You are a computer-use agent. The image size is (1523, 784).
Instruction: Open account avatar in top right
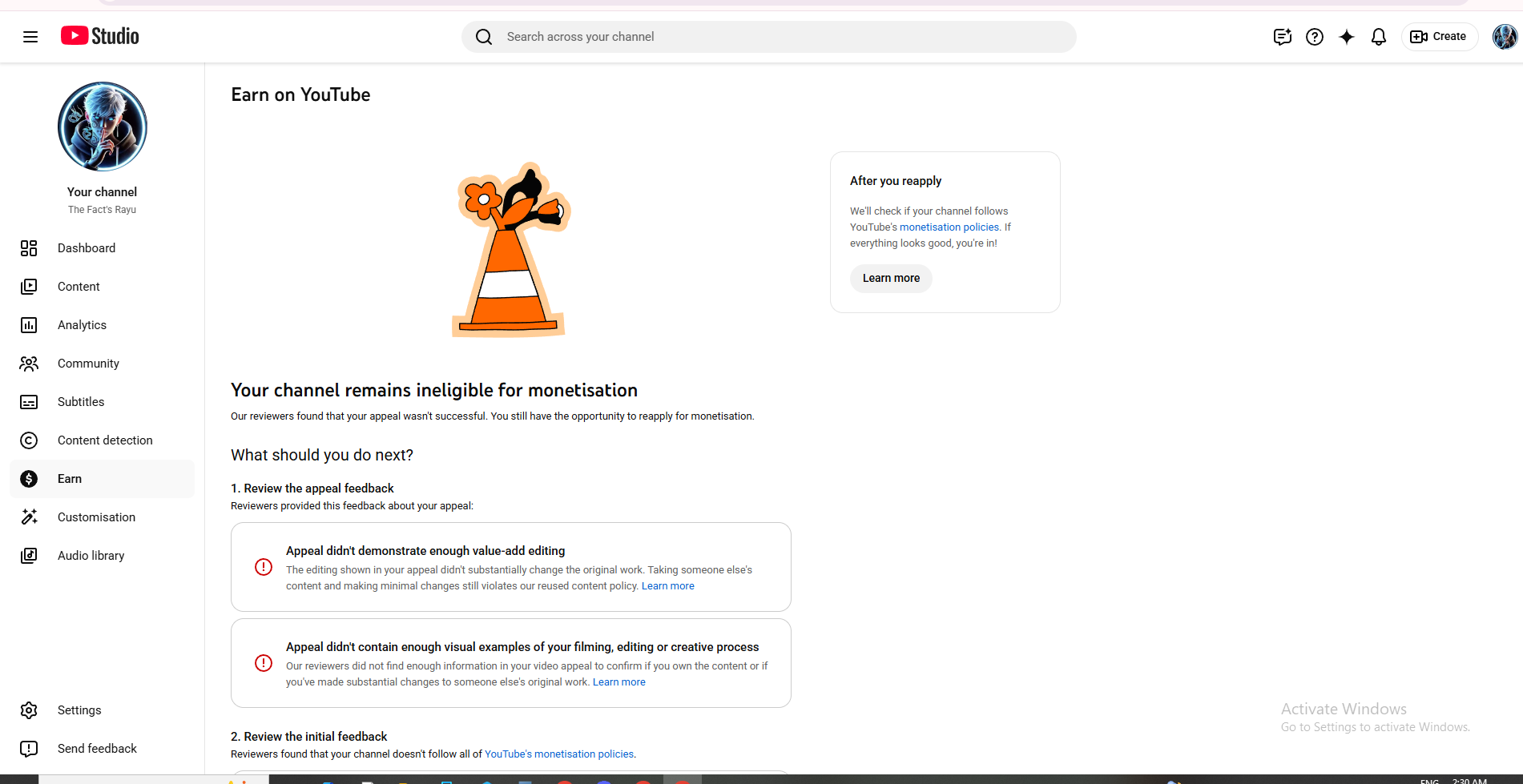1504,37
